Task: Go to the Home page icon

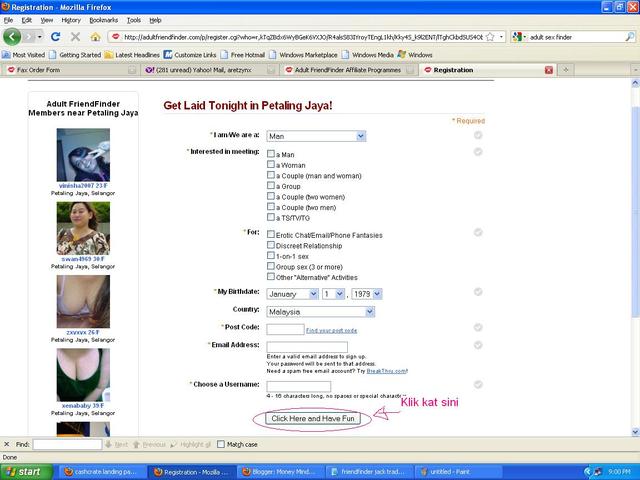Action: tap(96, 37)
